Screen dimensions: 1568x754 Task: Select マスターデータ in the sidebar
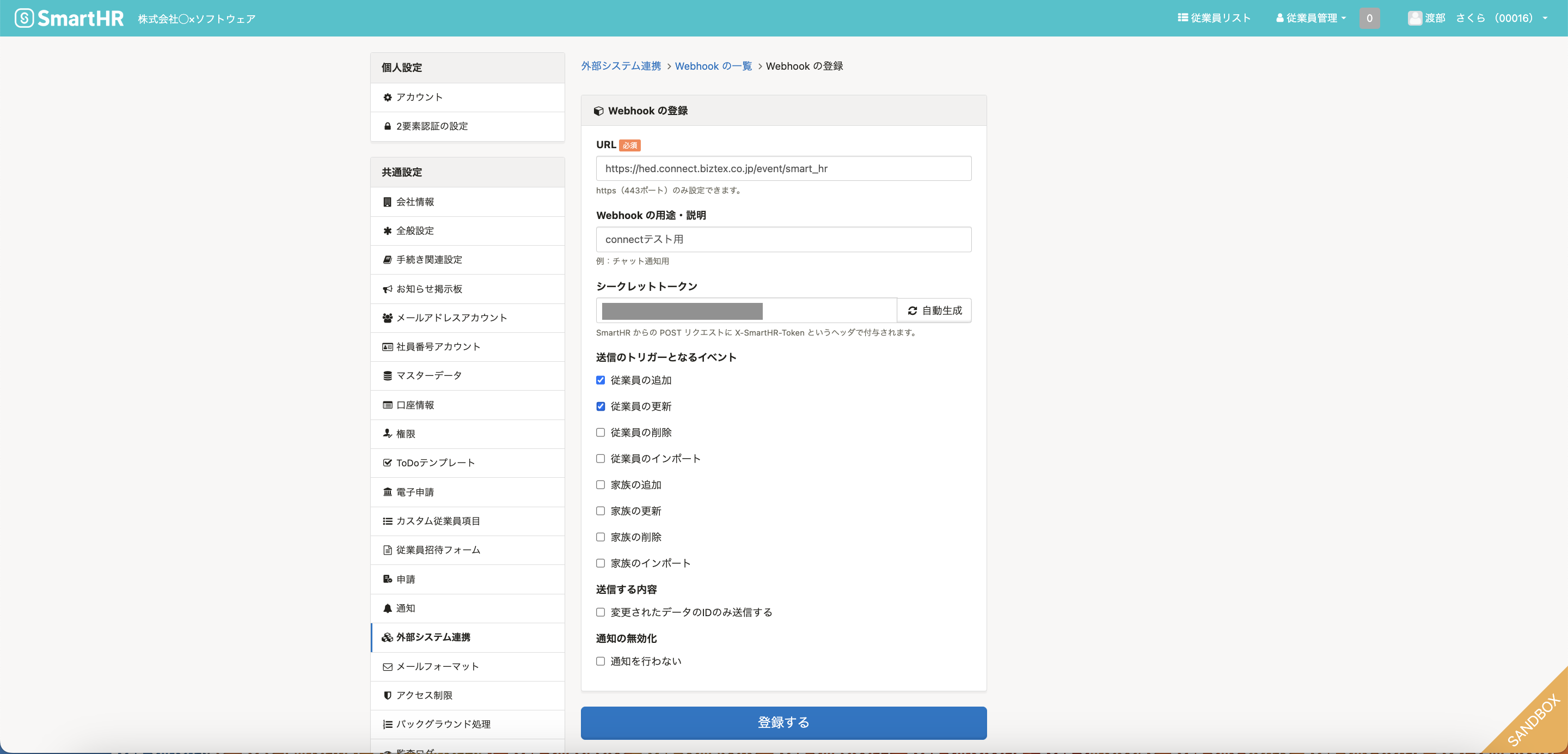coord(468,376)
